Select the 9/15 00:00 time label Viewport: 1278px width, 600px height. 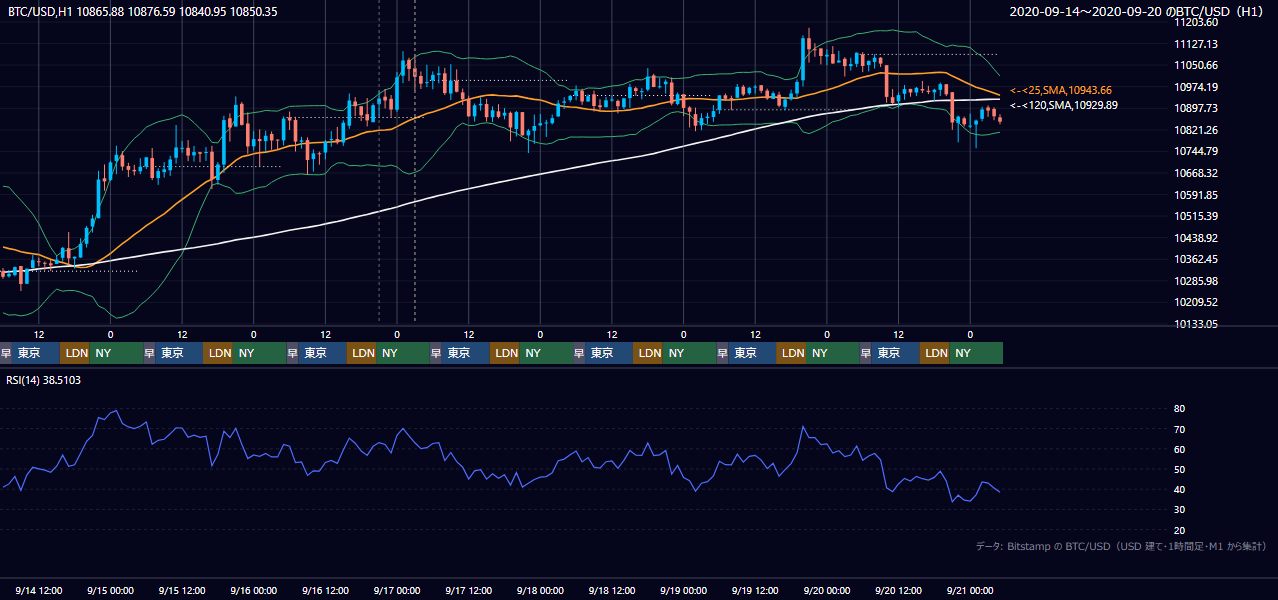pos(110,590)
